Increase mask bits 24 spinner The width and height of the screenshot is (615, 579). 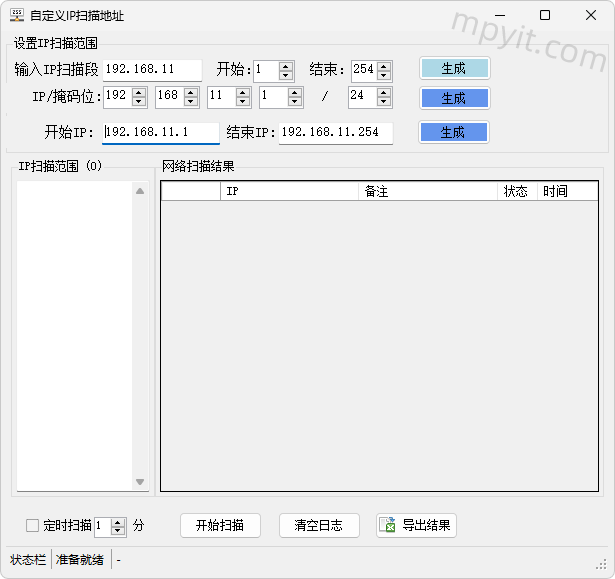[384, 92]
